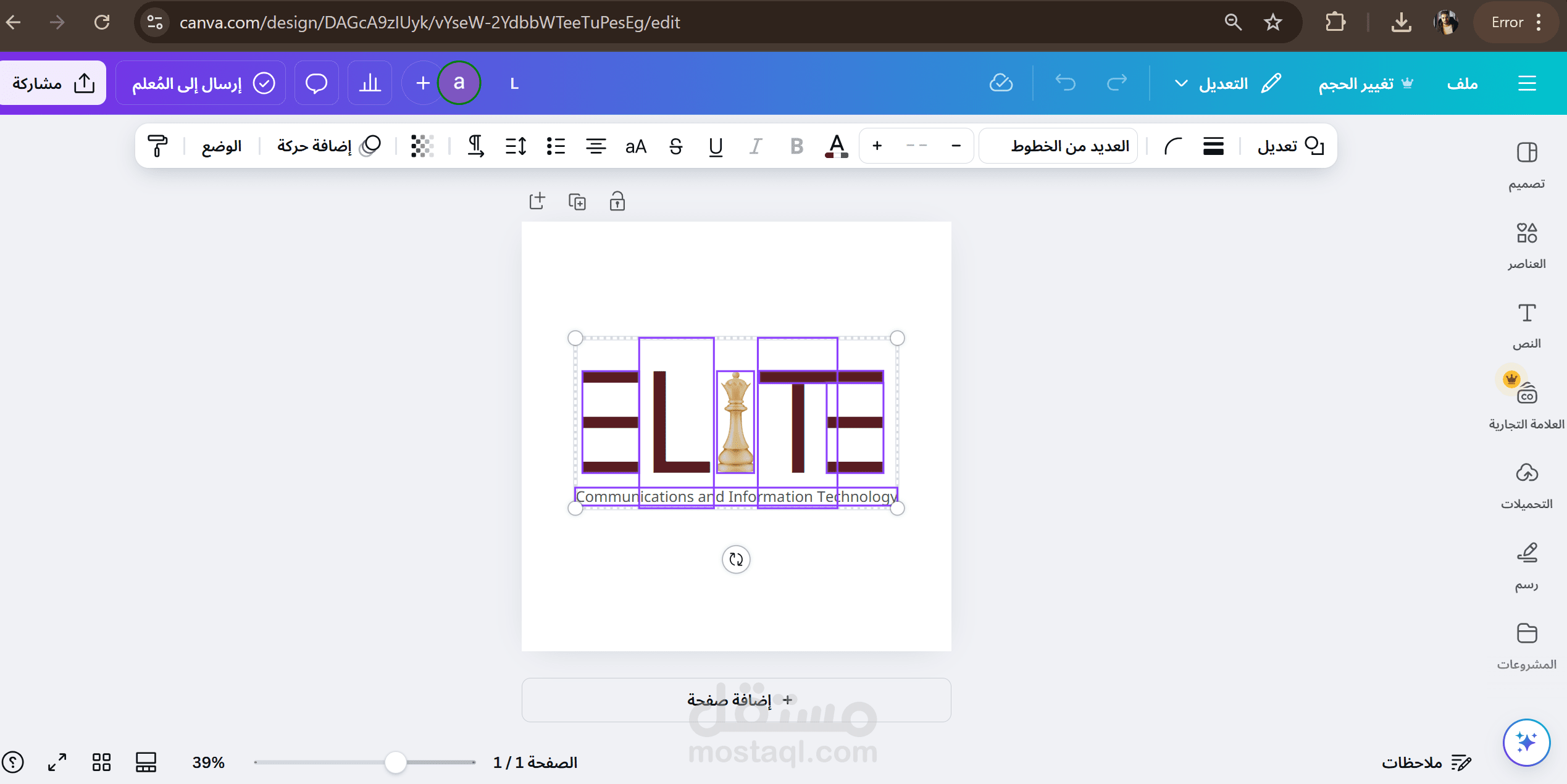
Task: Open the Canva Assistant sparkle button
Action: (x=1526, y=742)
